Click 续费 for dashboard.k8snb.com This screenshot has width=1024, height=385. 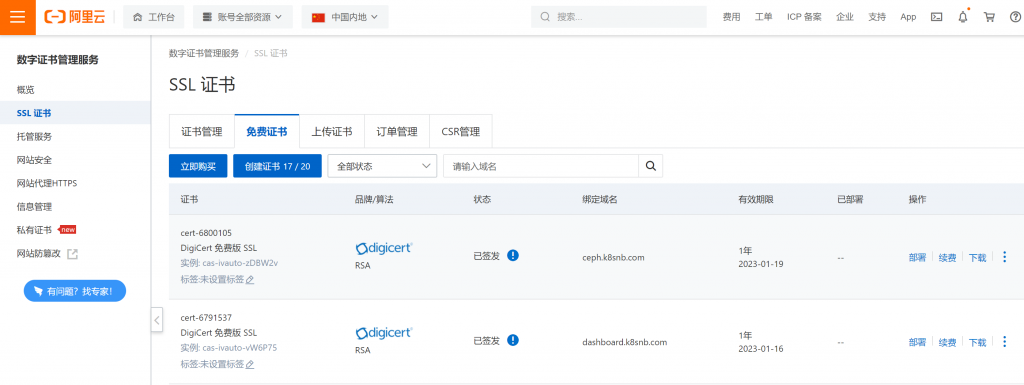[x=948, y=342]
